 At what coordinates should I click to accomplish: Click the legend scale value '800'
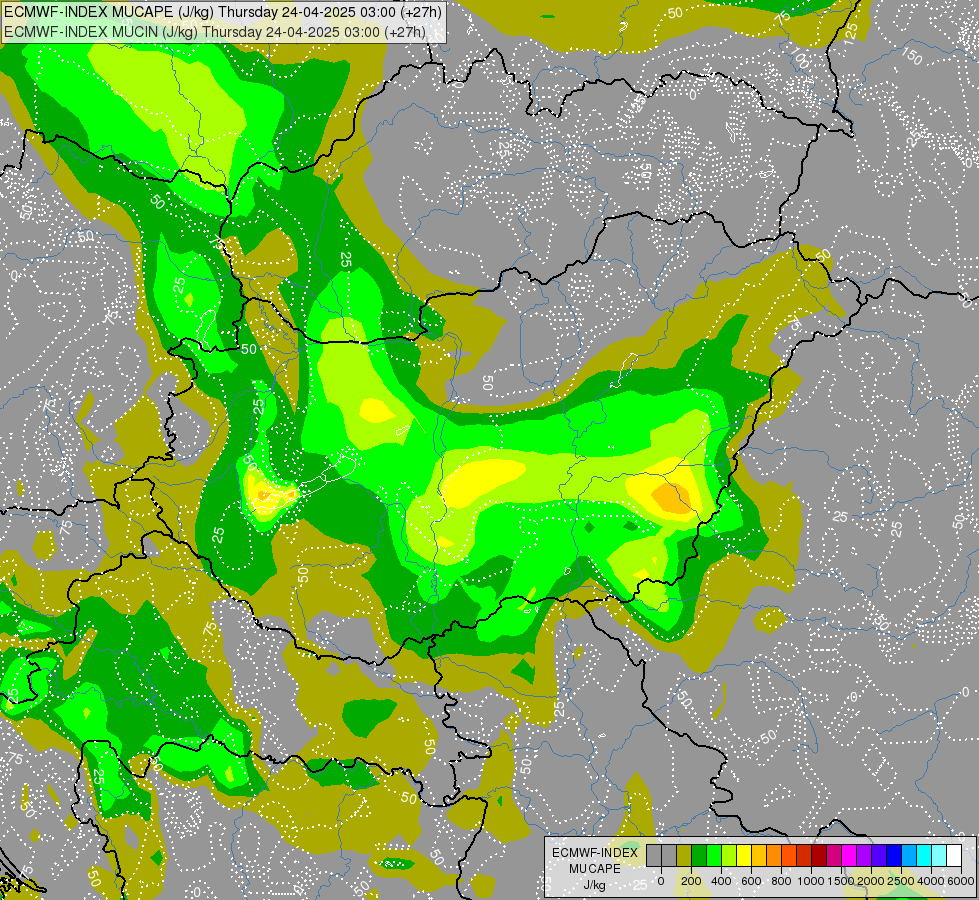click(781, 881)
